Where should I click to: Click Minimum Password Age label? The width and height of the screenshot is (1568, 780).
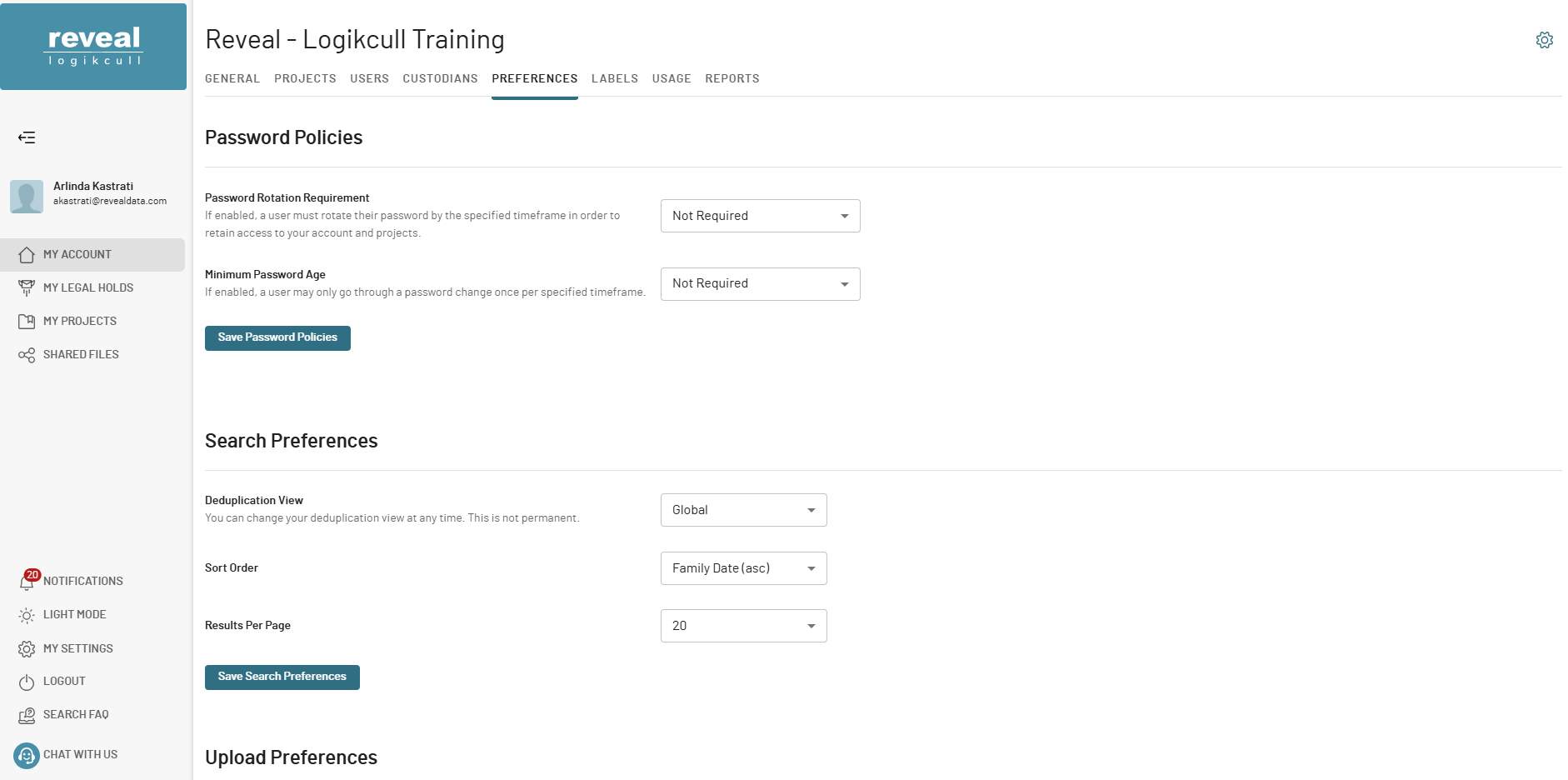pos(265,274)
